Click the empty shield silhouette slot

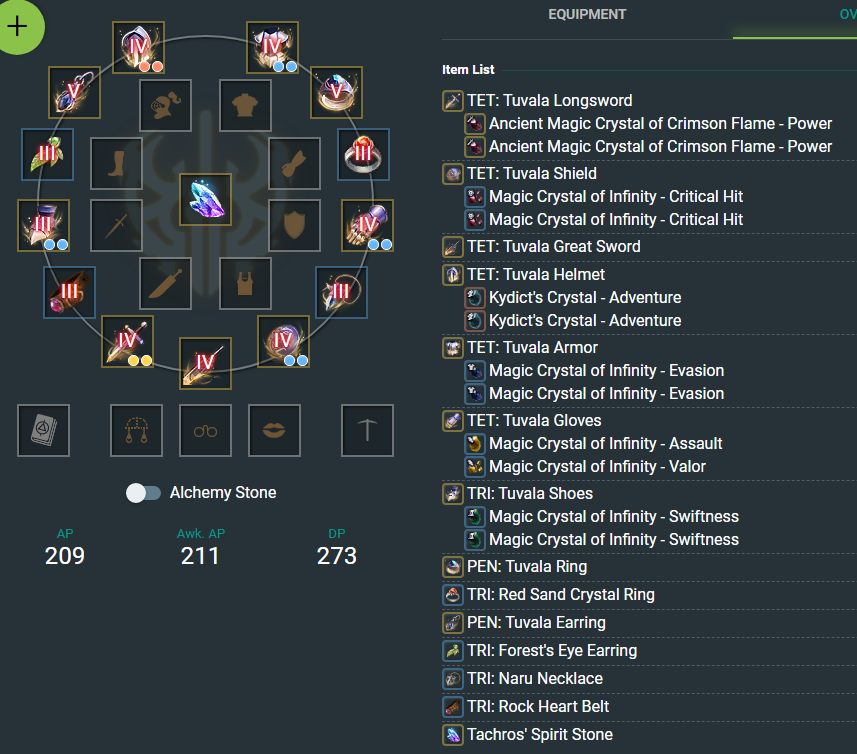click(x=294, y=225)
